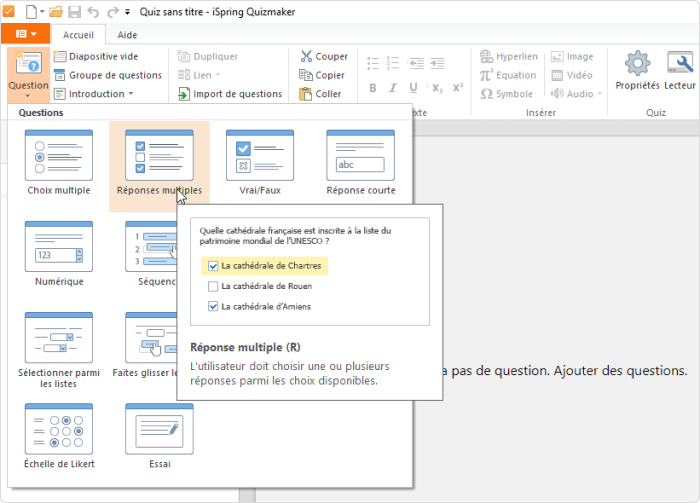Customize the quick access toolbar
This screenshot has width=700, height=503.
tap(128, 12)
